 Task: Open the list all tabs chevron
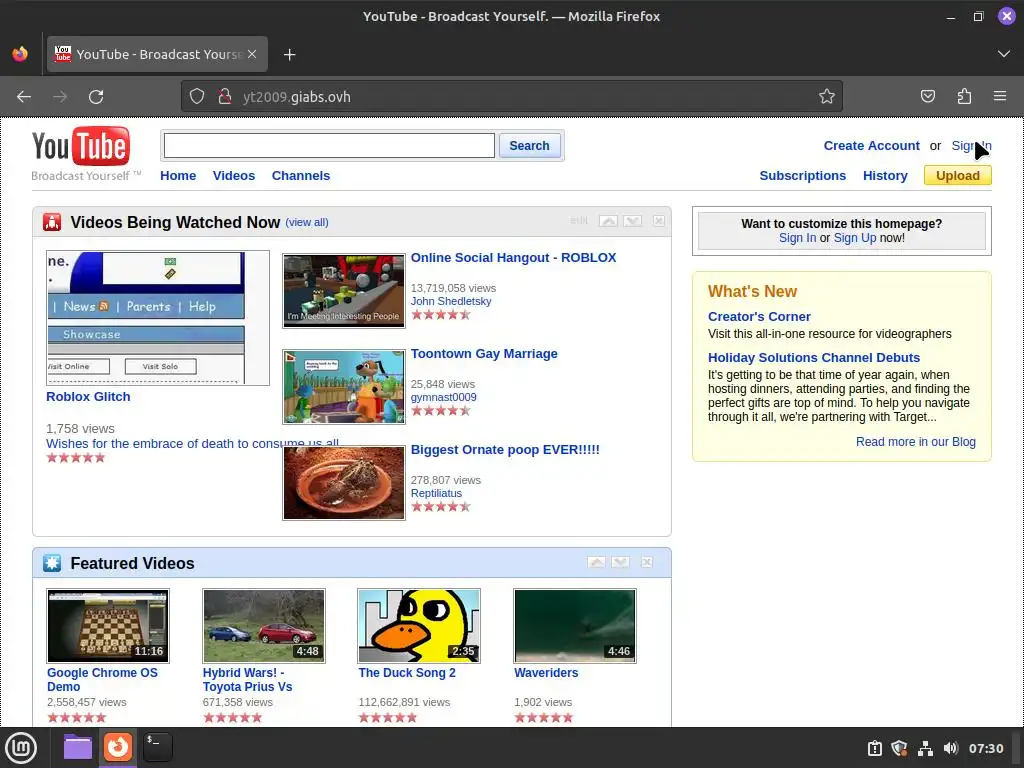click(1004, 54)
